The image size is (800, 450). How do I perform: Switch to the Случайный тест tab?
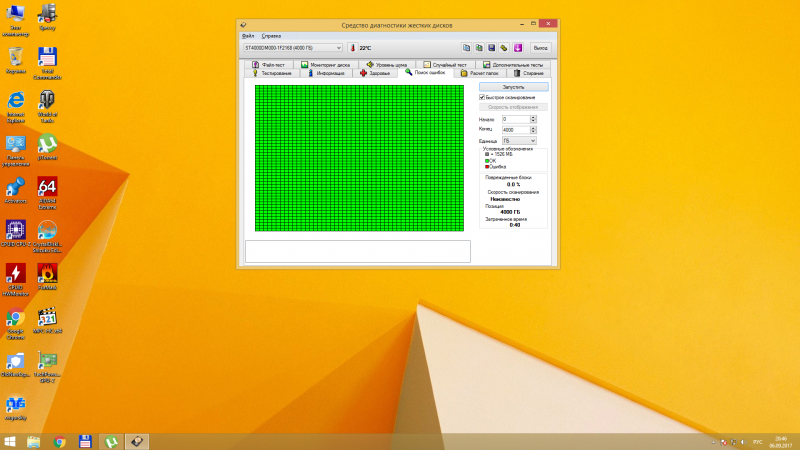tap(445, 65)
